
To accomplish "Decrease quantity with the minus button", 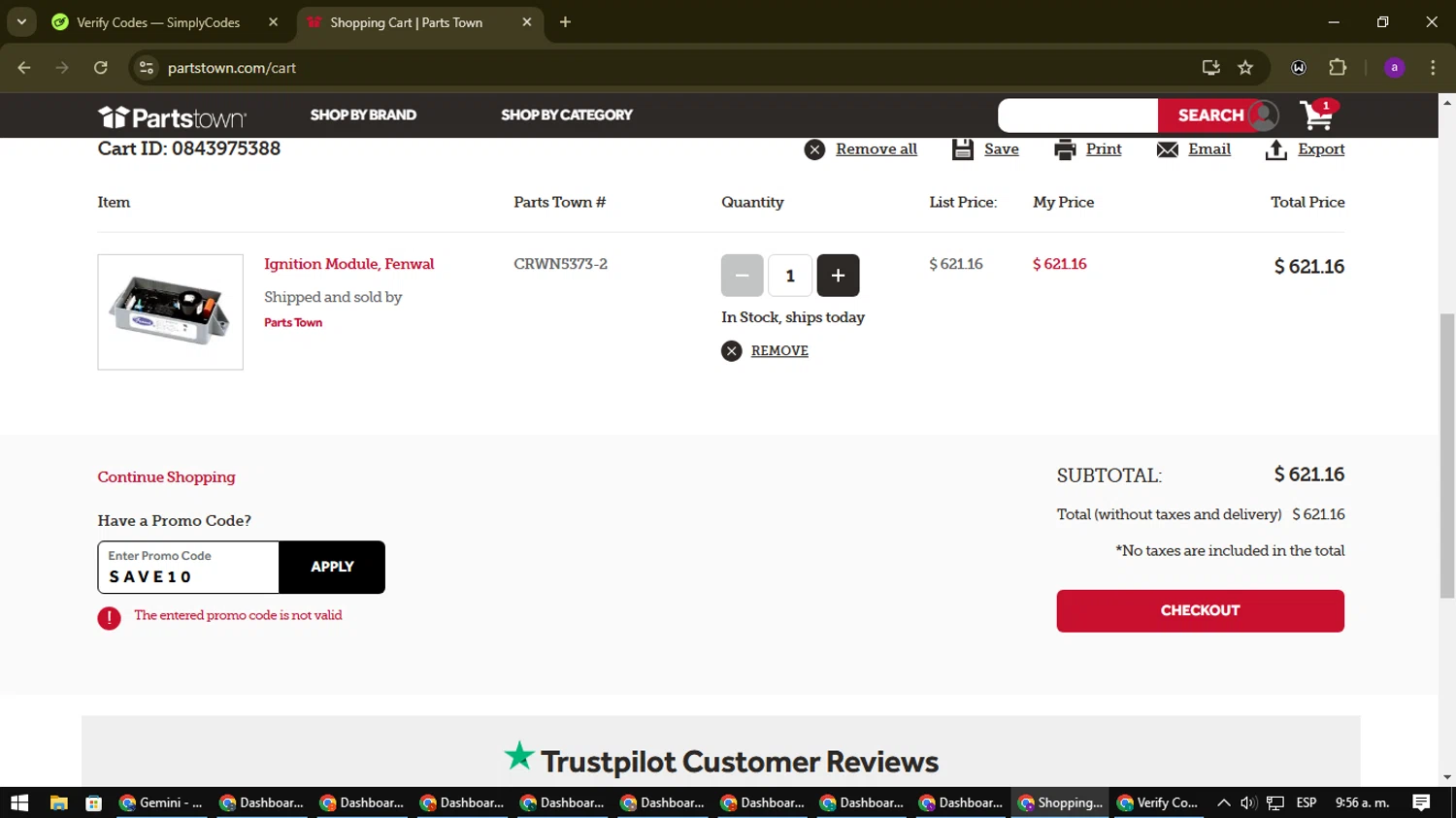I will tap(743, 276).
